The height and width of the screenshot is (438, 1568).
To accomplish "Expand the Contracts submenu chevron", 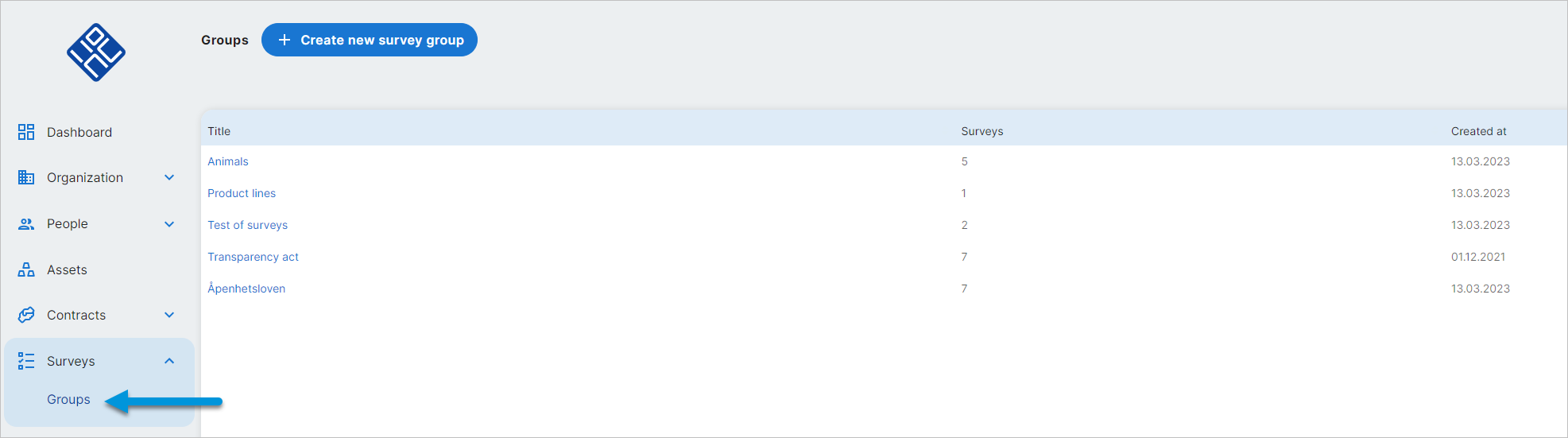I will (x=169, y=315).
